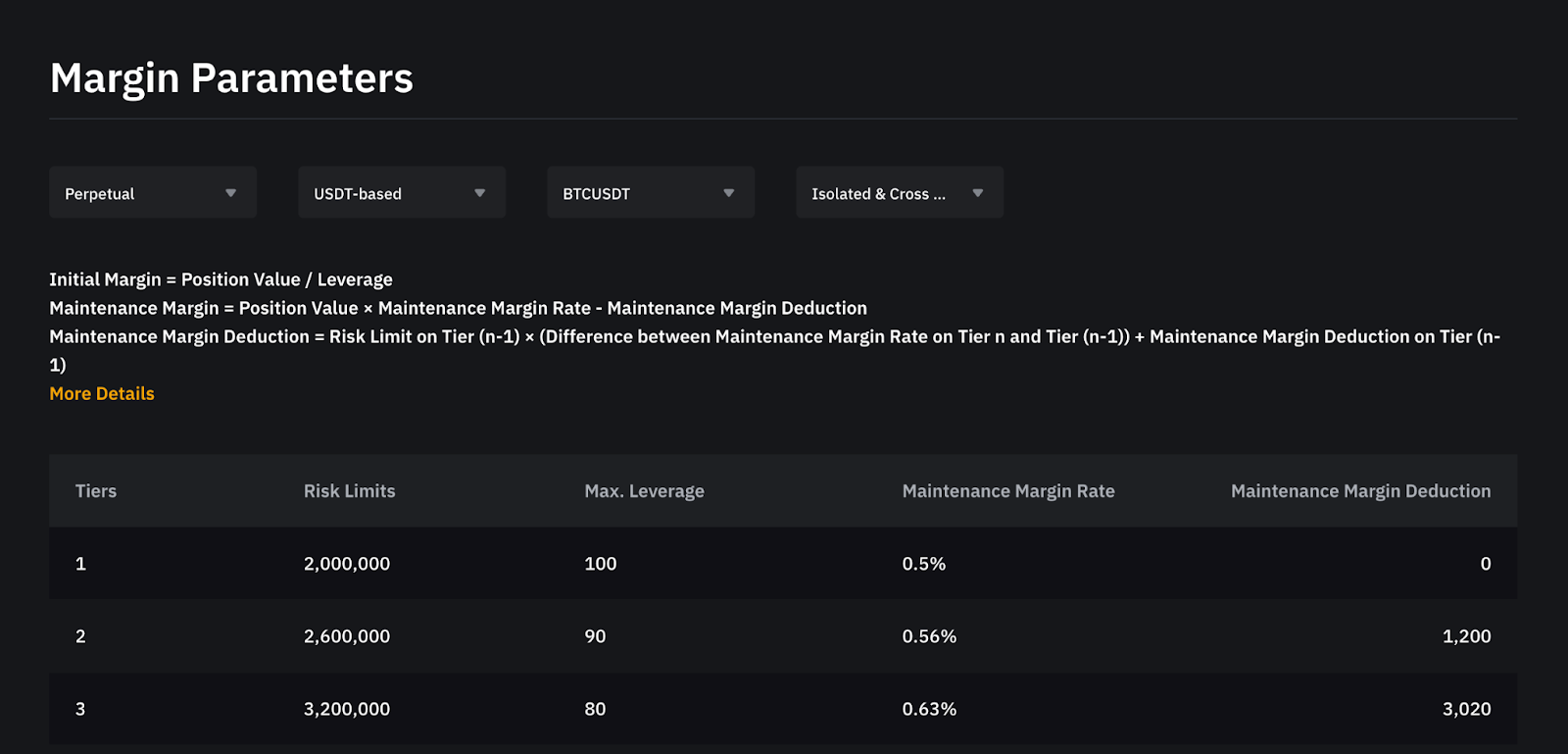Image resolution: width=1568 pixels, height=754 pixels.
Task: Expand the Isolated & Cross margin dropdown
Action: pos(899,193)
